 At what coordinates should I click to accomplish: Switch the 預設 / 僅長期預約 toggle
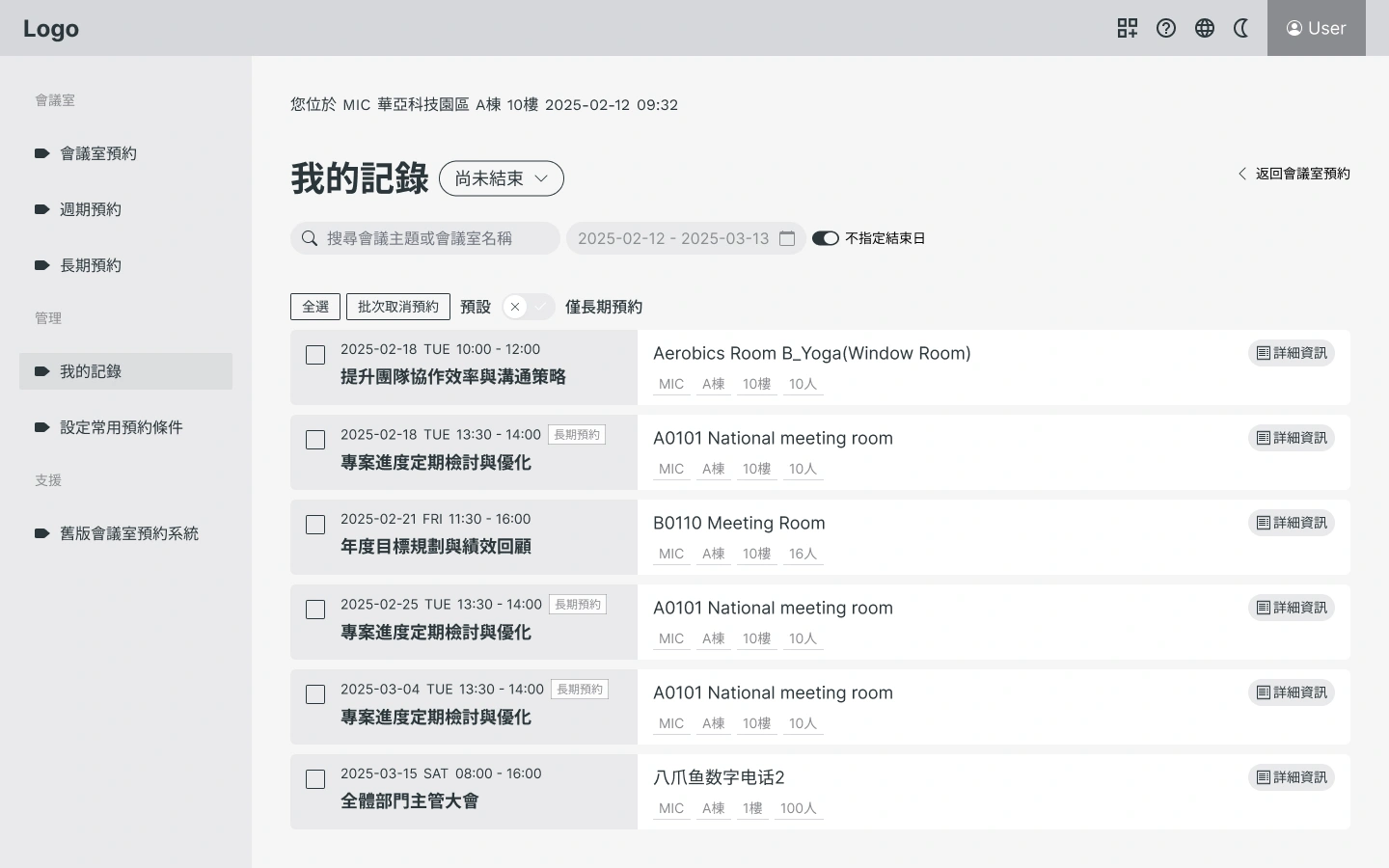click(528, 307)
